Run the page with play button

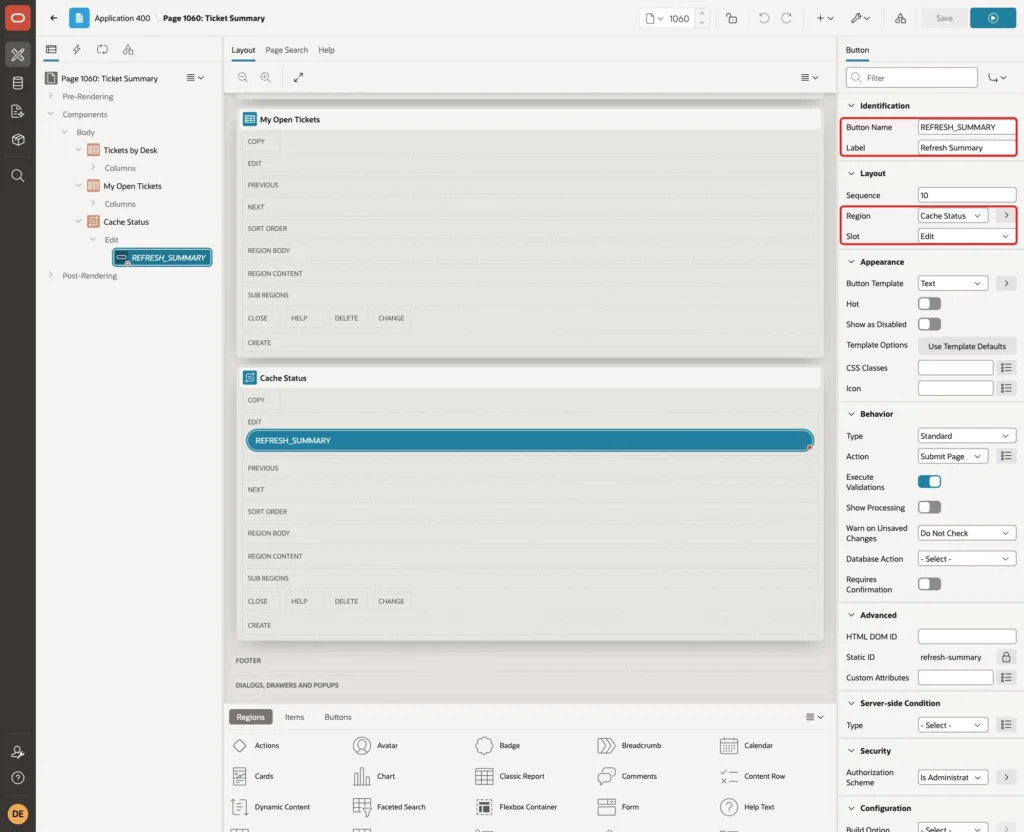(993, 18)
